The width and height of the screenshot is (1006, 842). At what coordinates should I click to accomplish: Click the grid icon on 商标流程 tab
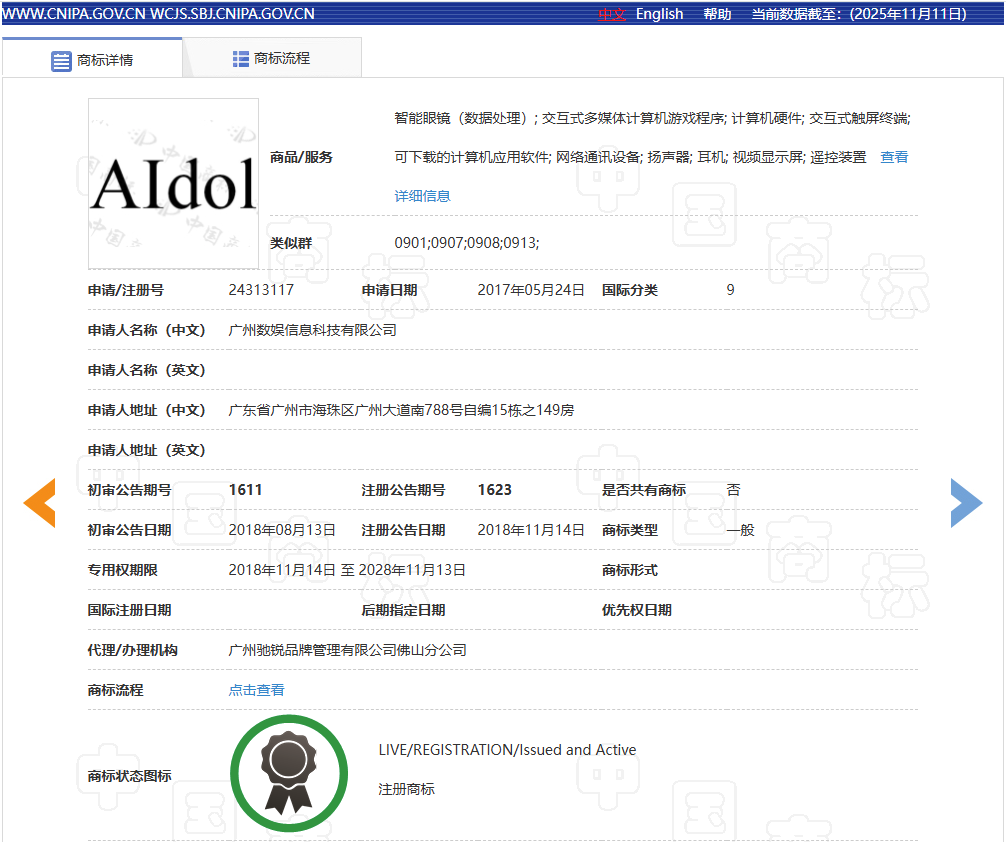(241, 59)
